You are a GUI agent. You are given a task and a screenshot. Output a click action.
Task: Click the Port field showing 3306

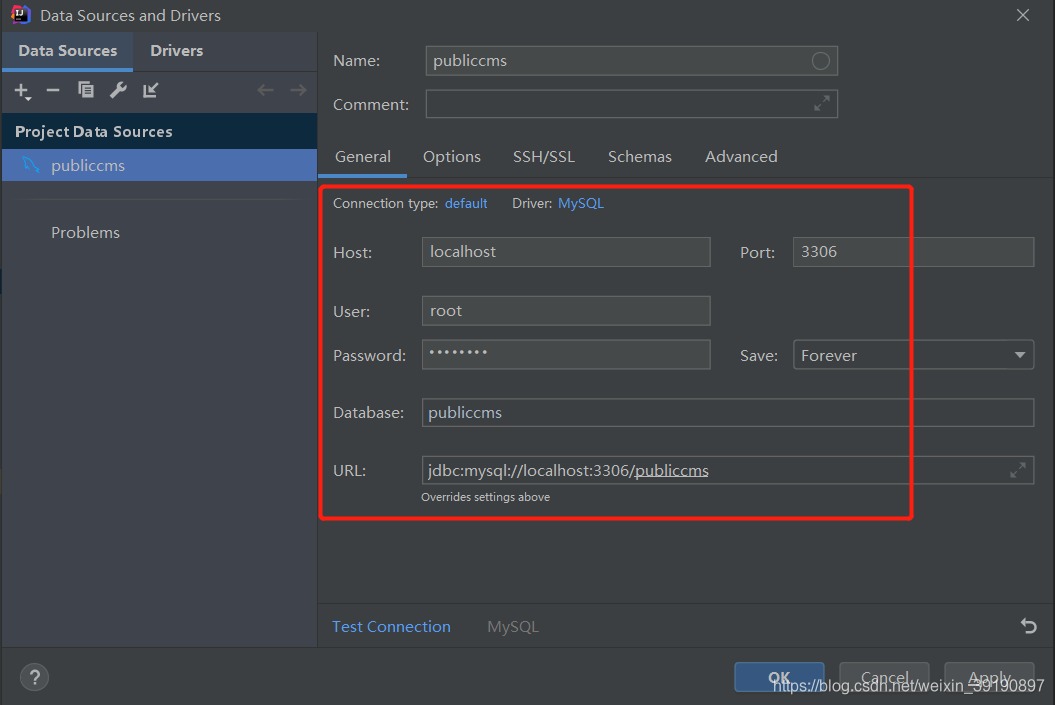[x=913, y=252]
